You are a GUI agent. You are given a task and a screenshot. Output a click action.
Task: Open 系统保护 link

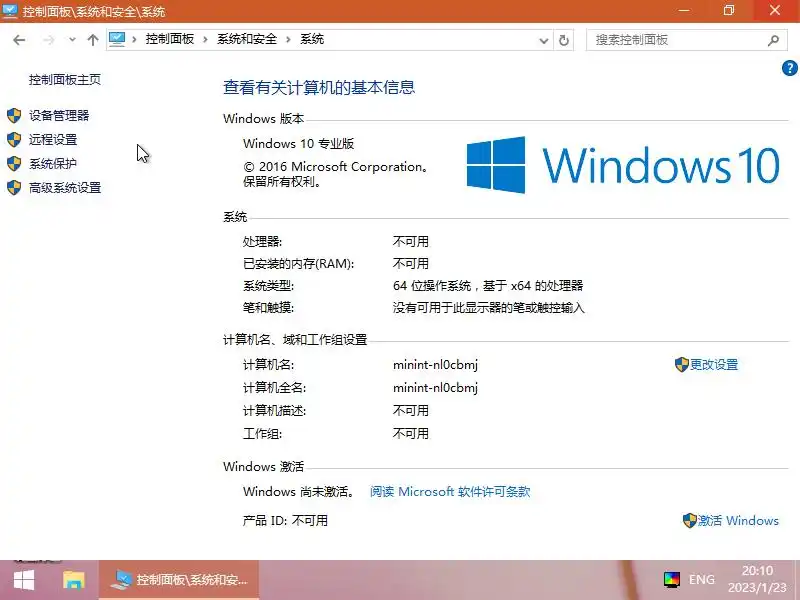click(53, 163)
